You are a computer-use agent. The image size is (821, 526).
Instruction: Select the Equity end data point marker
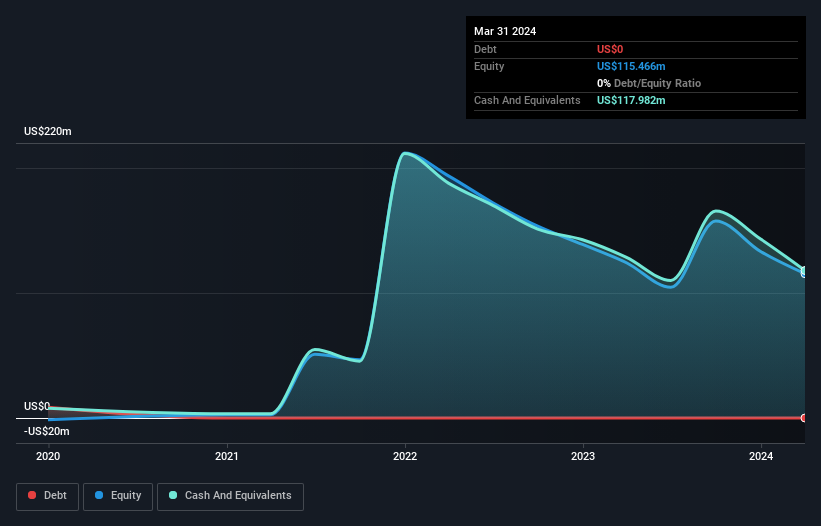(x=804, y=272)
